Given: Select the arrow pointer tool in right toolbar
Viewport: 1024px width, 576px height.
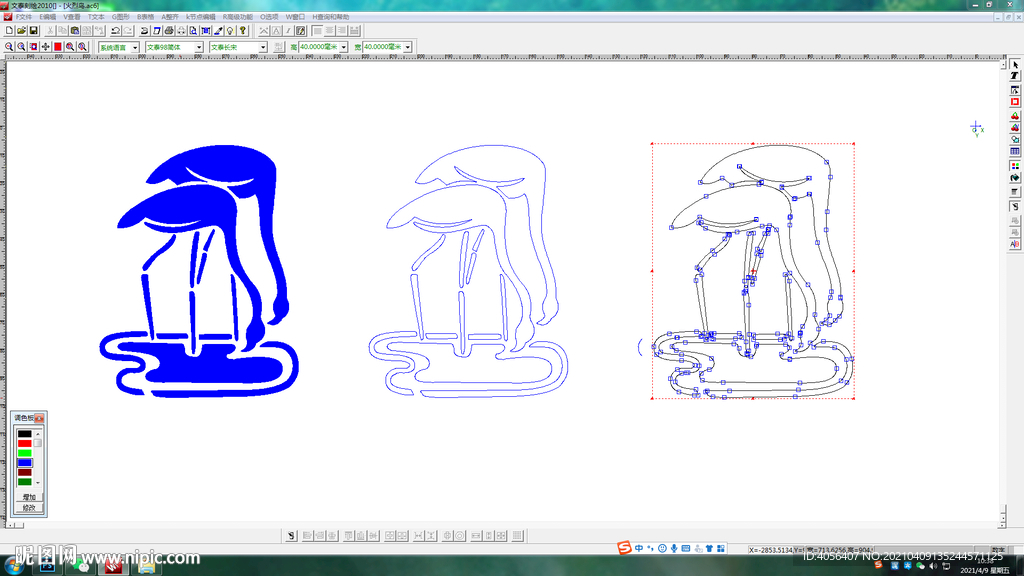Looking at the screenshot, I should [x=1015, y=65].
